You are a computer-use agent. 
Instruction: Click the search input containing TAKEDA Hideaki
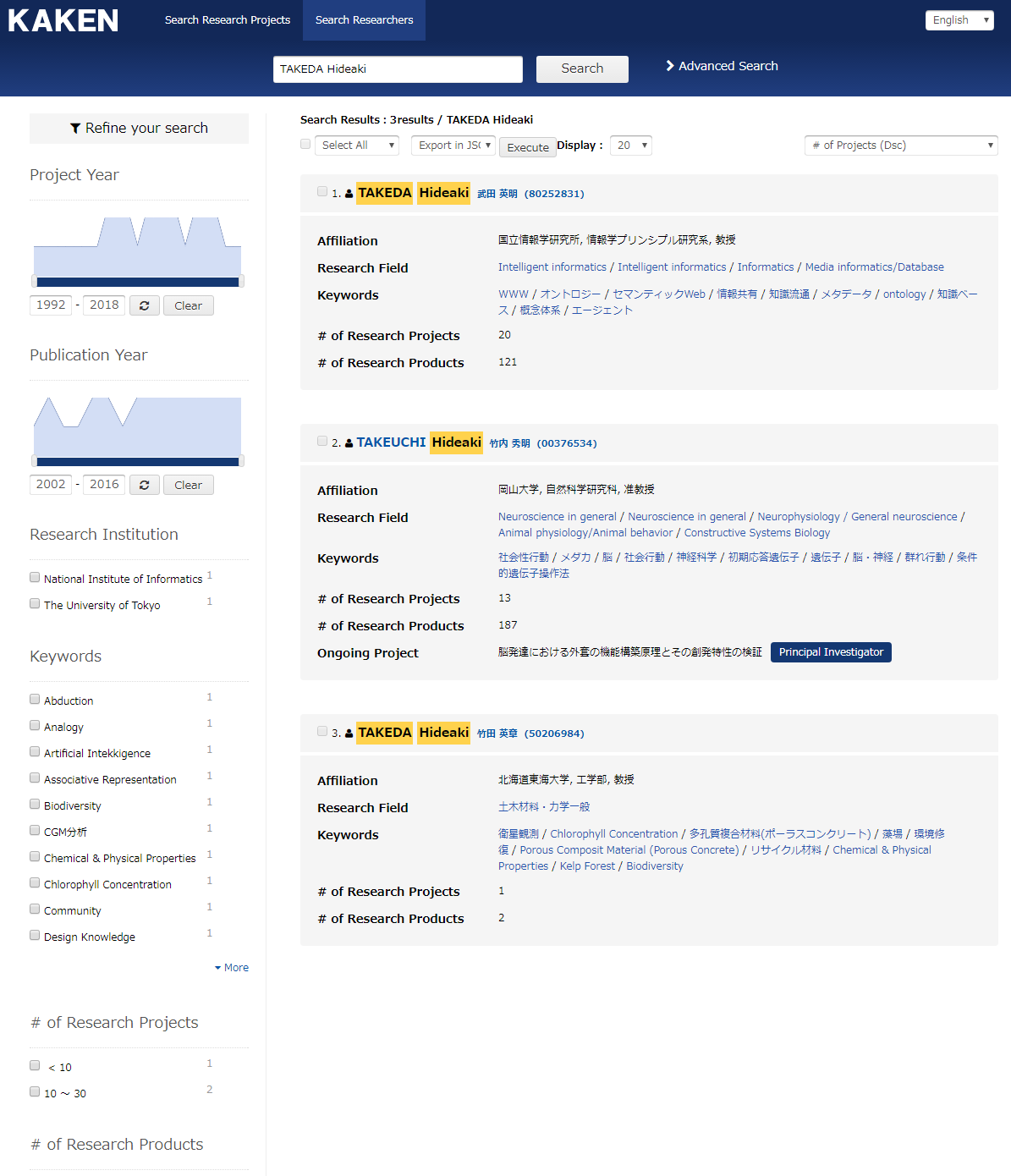(398, 69)
